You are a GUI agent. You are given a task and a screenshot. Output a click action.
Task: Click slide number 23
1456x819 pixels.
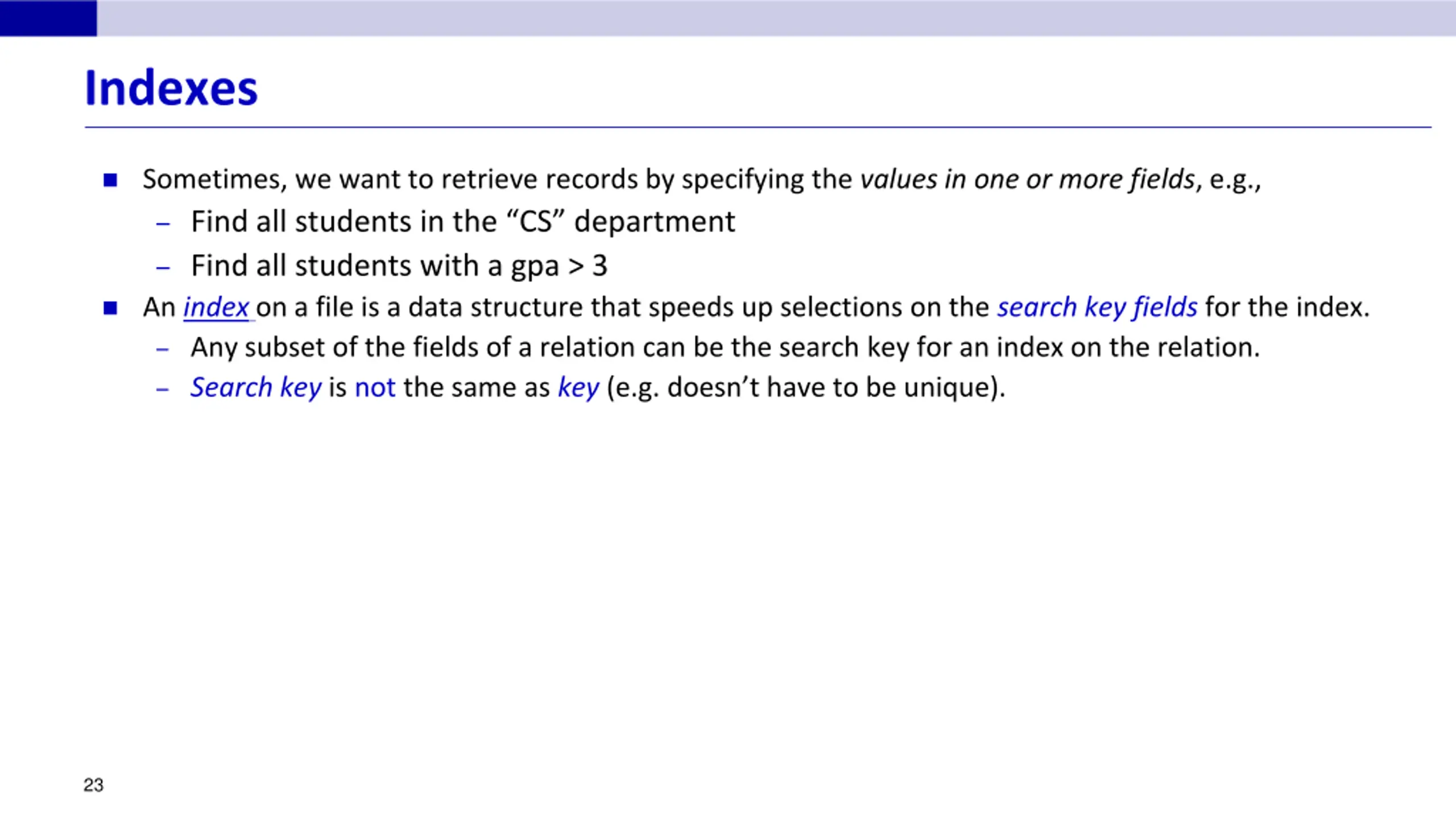coord(93,785)
